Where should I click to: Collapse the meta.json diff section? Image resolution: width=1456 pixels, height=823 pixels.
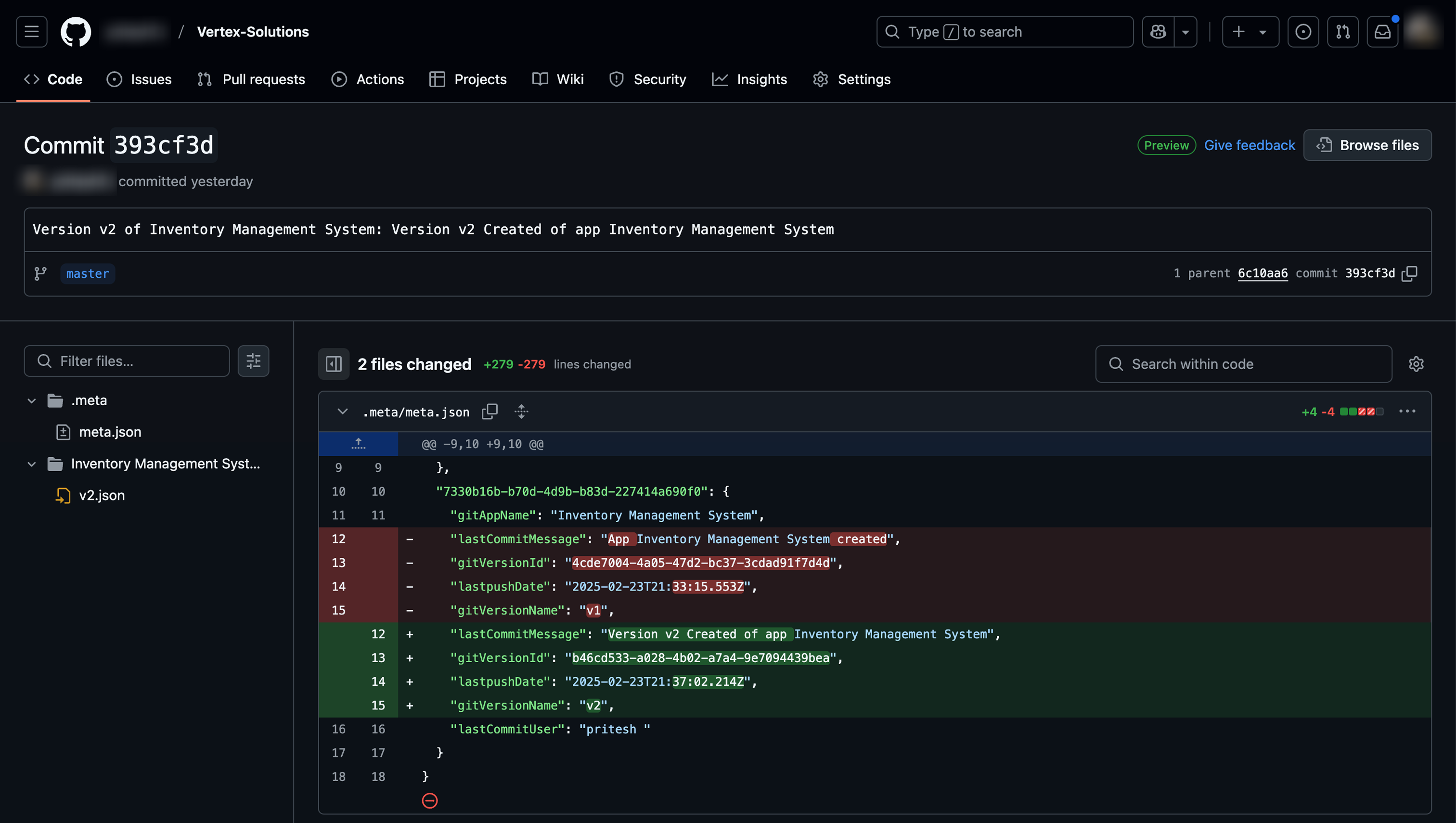(343, 411)
